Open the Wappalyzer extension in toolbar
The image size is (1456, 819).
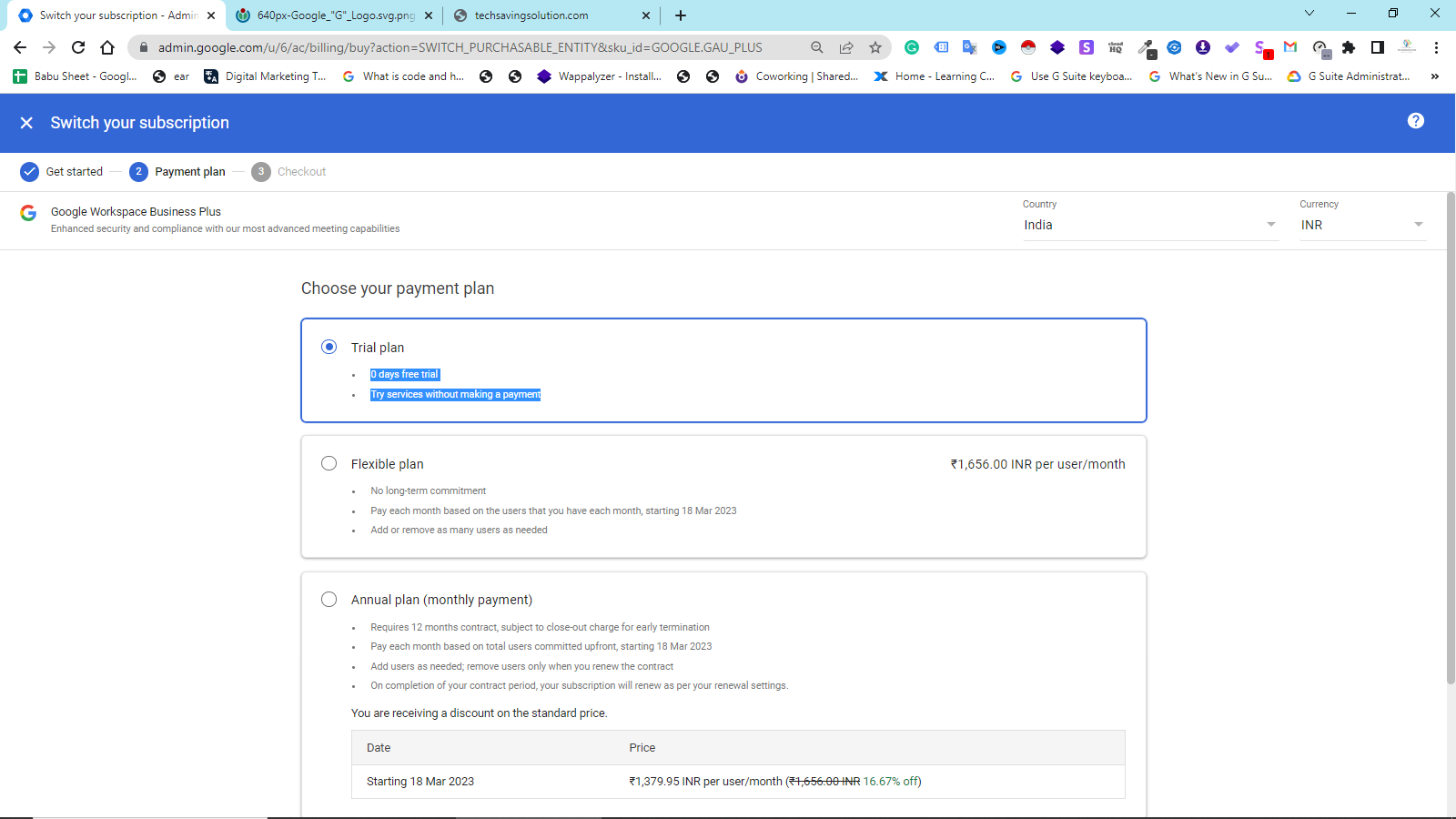pos(1057,47)
